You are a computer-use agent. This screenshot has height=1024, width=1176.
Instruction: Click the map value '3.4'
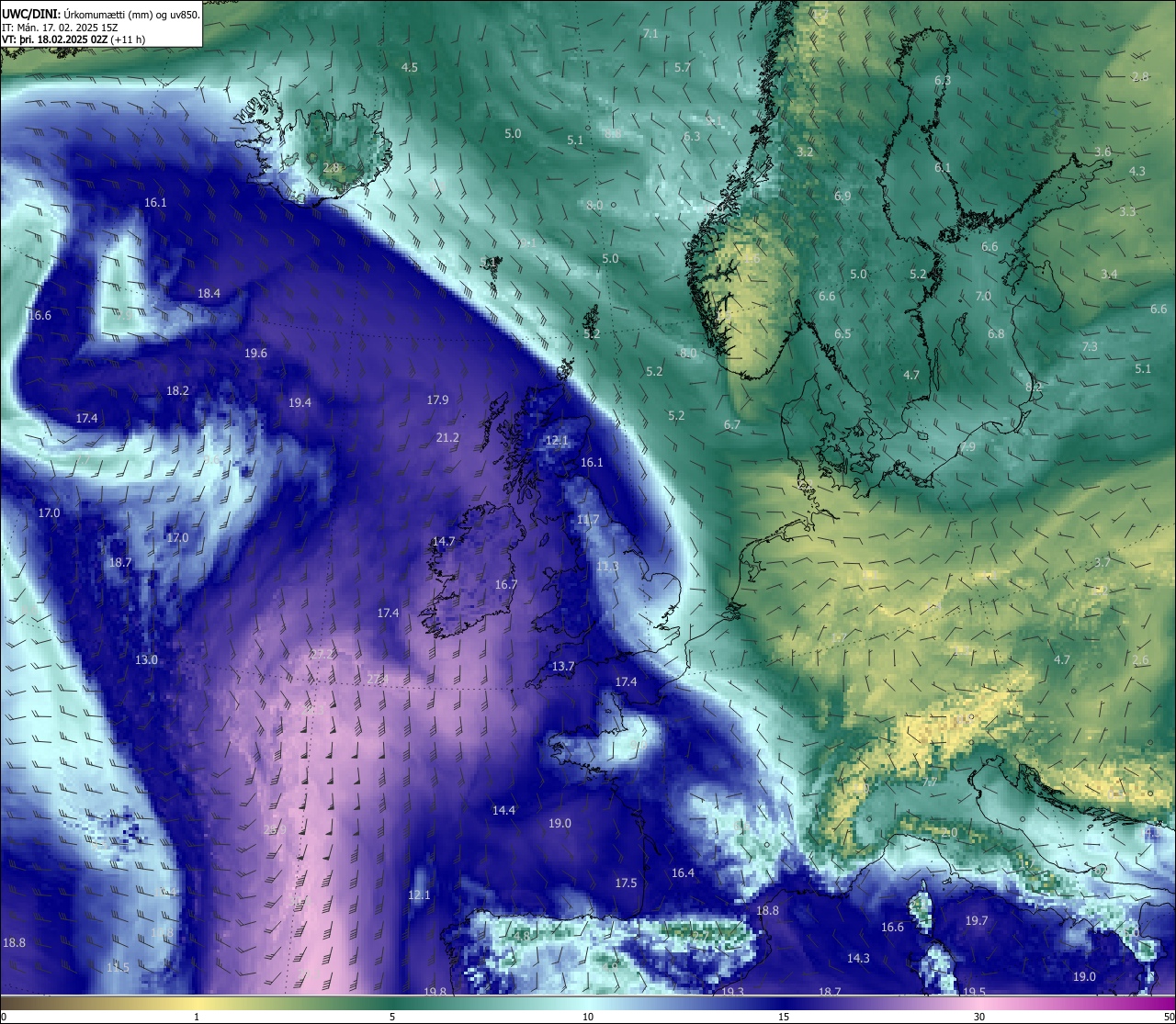[1109, 275]
